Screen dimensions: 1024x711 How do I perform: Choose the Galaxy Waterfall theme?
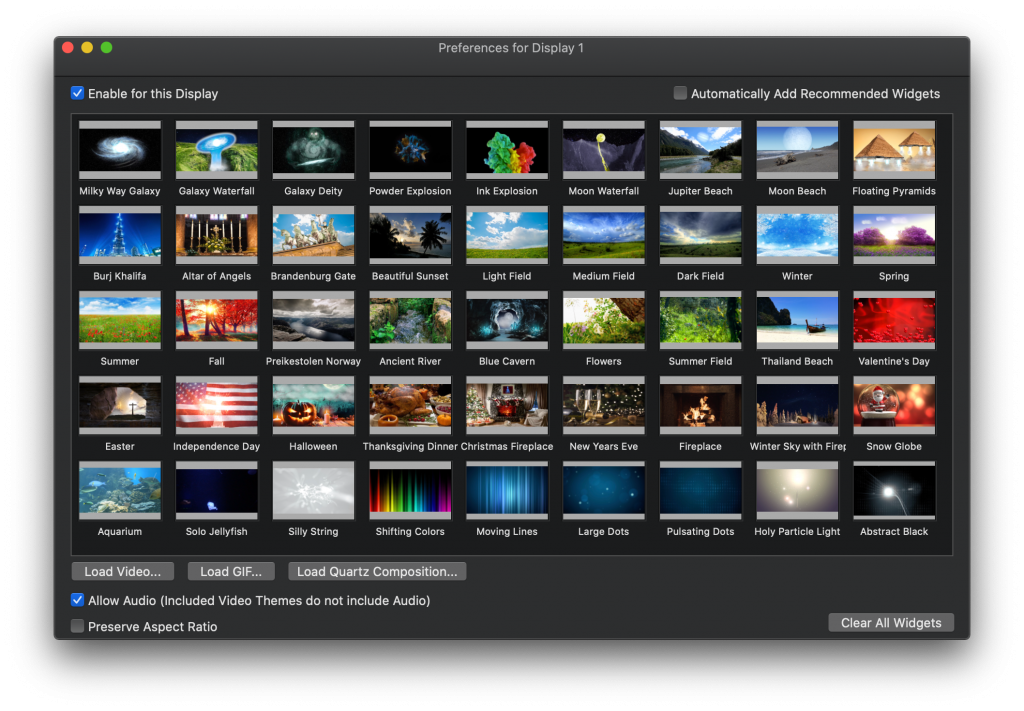pos(216,150)
